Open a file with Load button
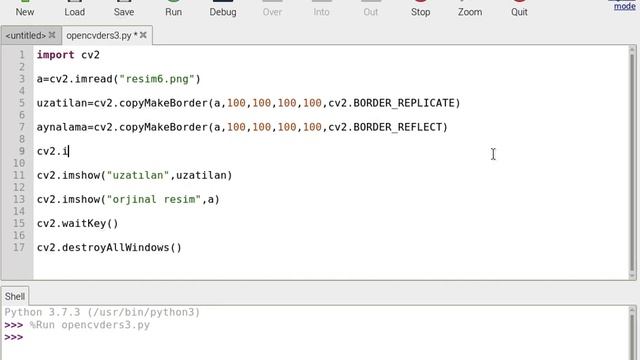This screenshot has width=640, height=360. click(75, 9)
